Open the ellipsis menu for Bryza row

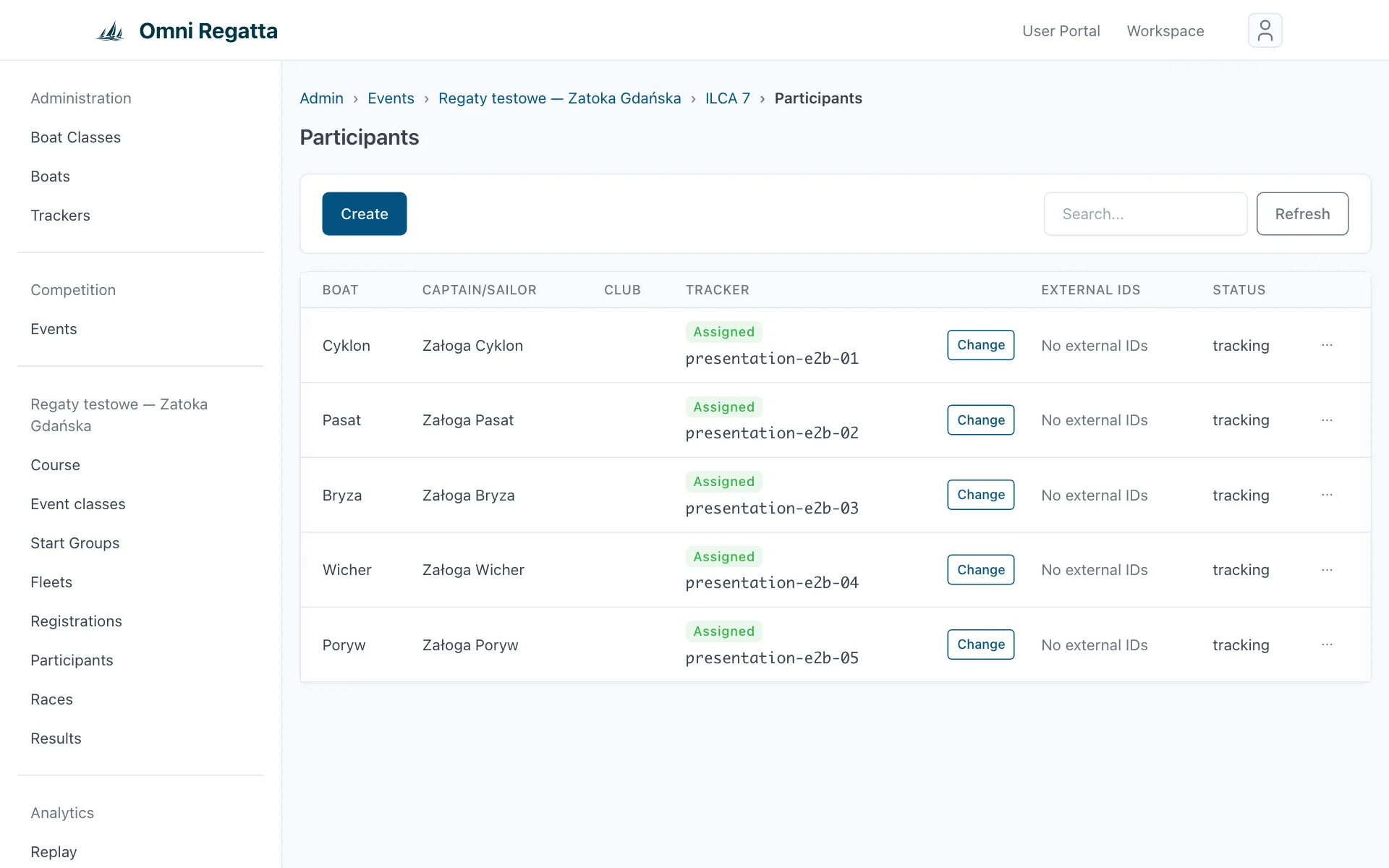1327,495
